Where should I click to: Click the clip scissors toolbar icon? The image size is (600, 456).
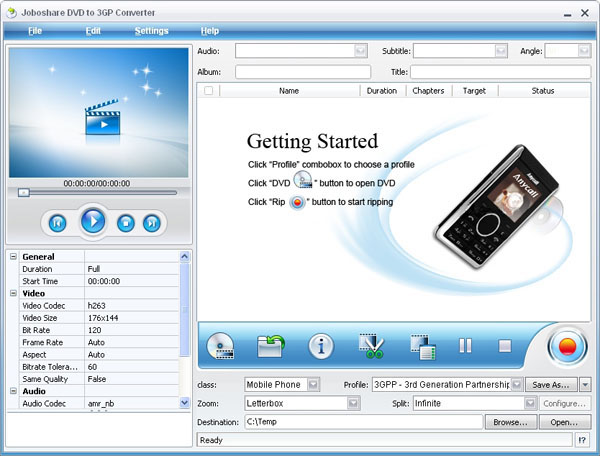point(371,346)
